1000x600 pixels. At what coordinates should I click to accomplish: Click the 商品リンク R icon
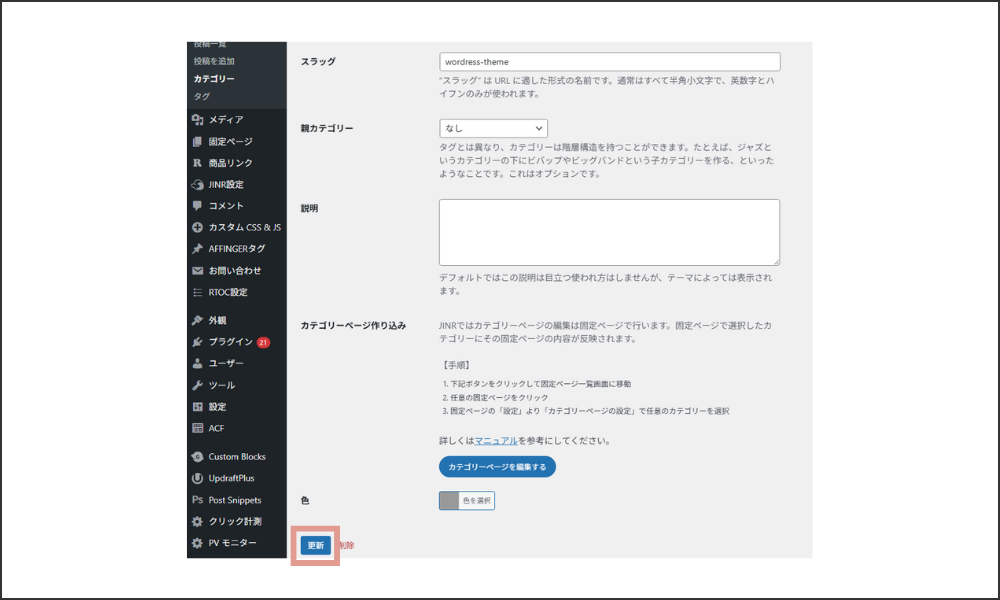[x=197, y=163]
